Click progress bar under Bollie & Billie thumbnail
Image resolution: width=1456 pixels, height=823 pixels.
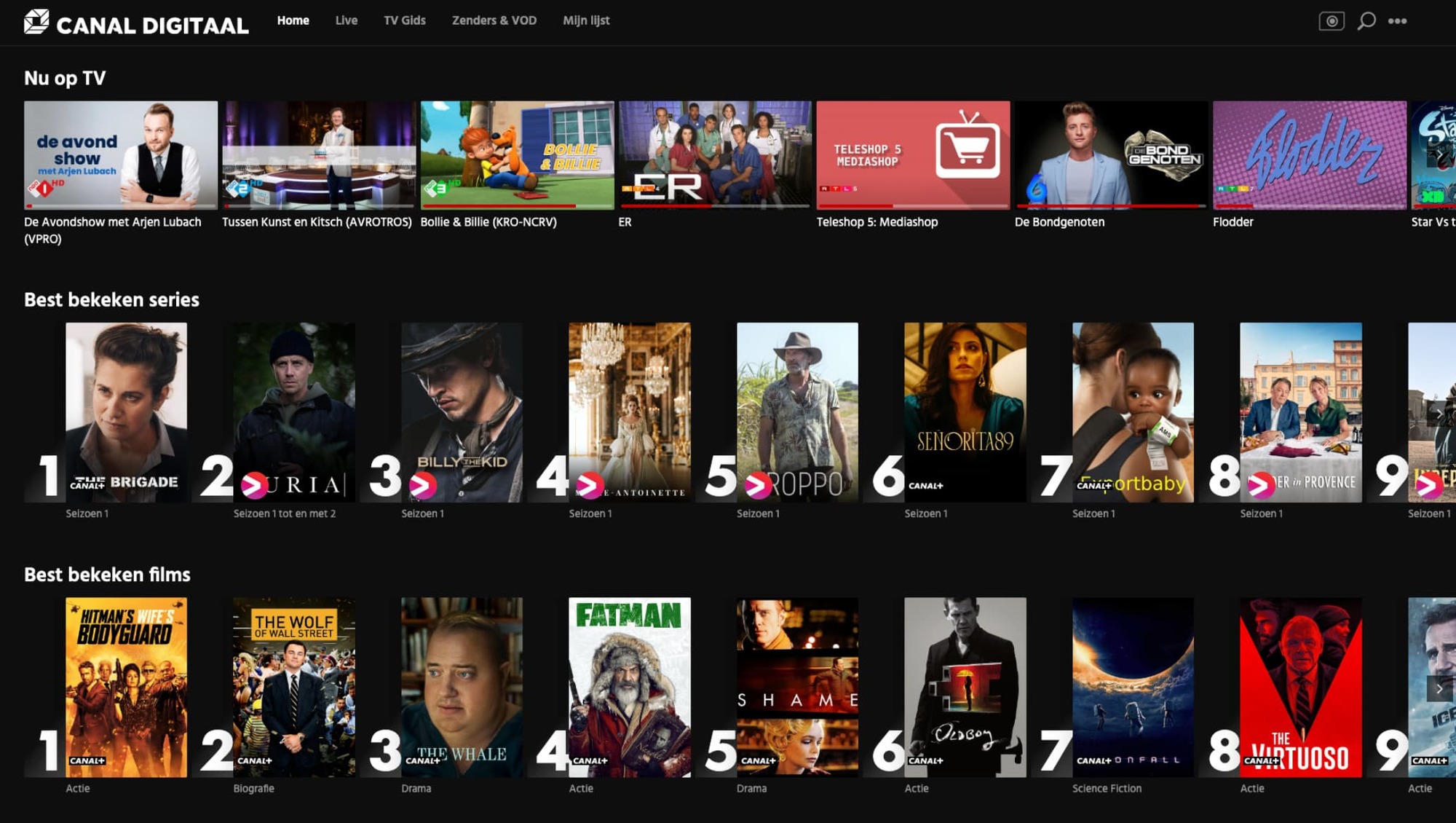coord(517,207)
